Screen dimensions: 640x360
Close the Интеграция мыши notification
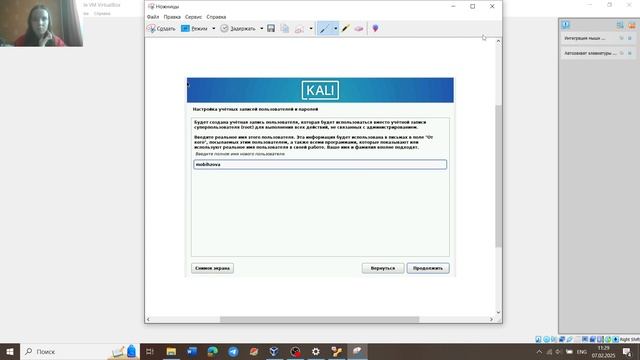point(630,38)
